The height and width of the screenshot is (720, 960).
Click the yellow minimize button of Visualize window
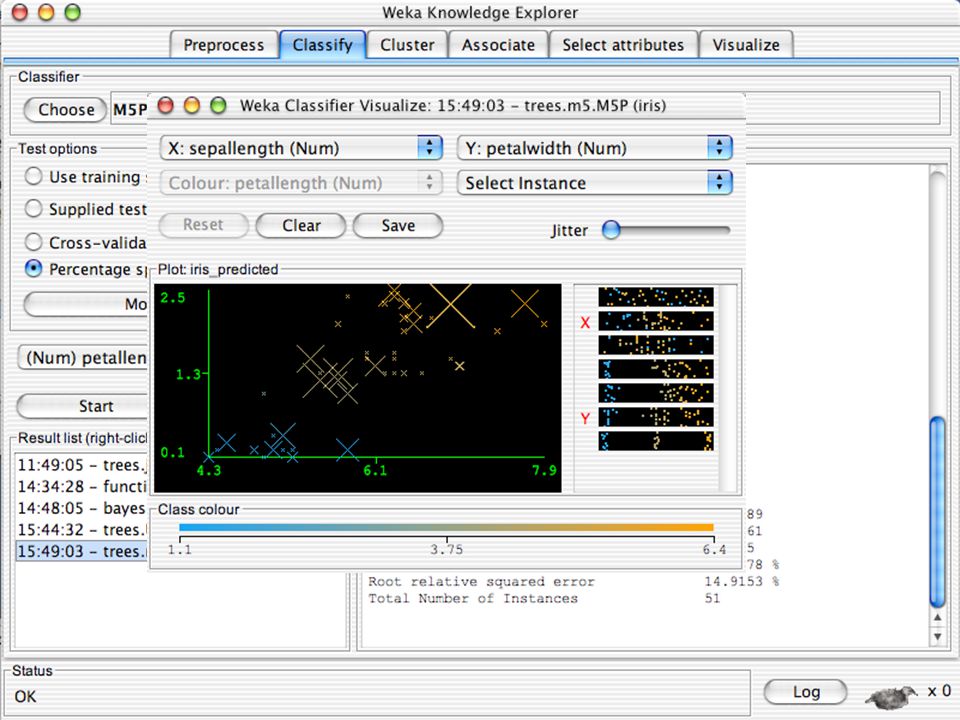192,106
